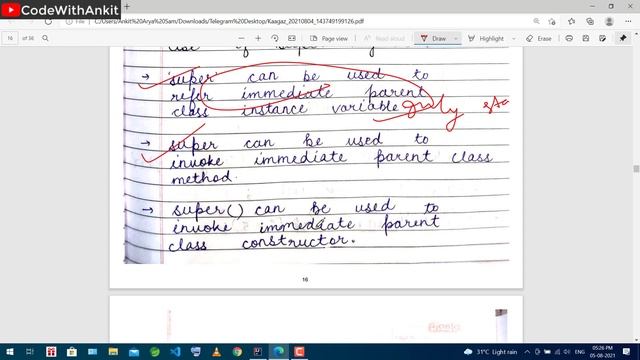Select the Erase tool
640x360 pixels.
point(539,38)
